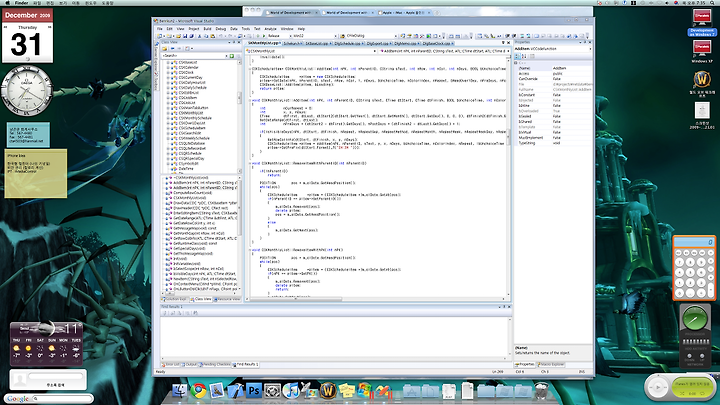Screen dimensions: 720x405
Task: Open the Debug menu
Action: pyautogui.click(x=221, y=29)
